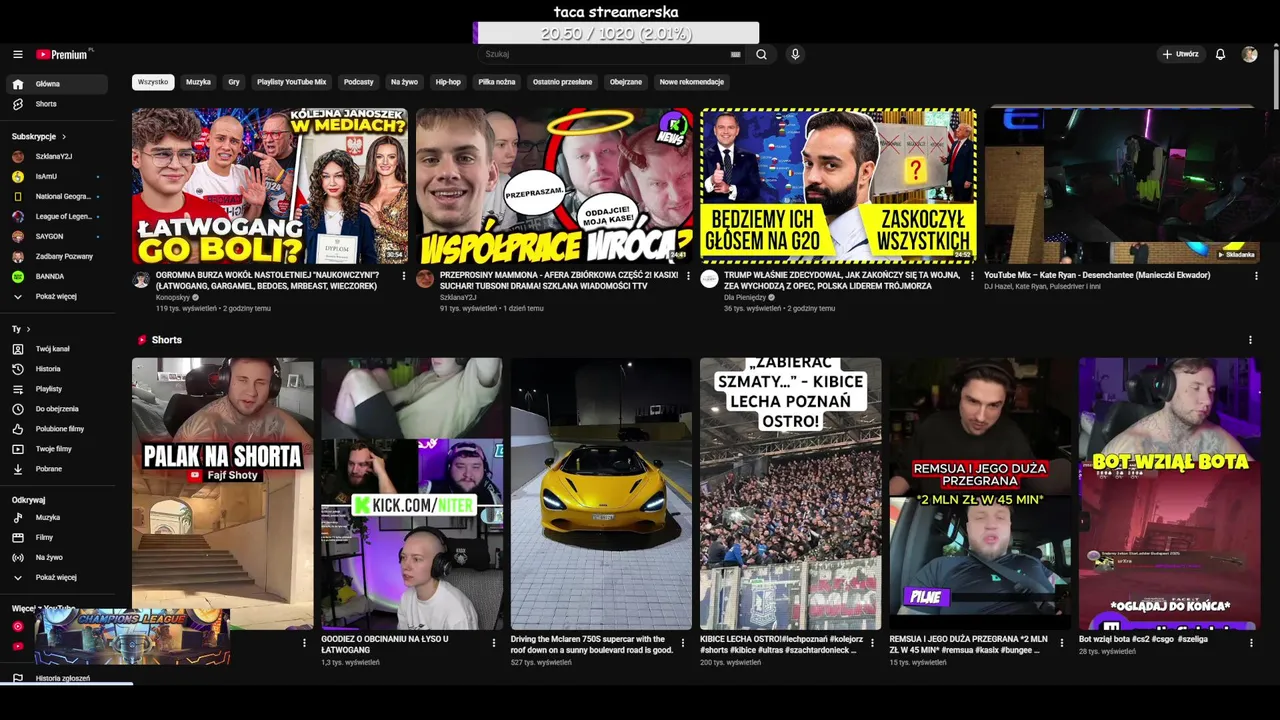Open the Shorts shelf three-dot menu
This screenshot has width=1280, height=720.
pos(1250,340)
